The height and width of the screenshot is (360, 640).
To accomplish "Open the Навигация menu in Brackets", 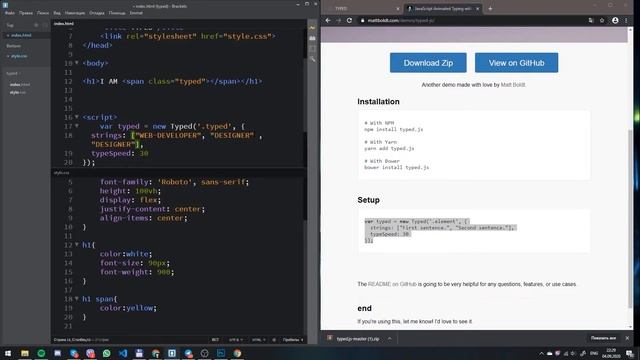I will click(x=75, y=13).
